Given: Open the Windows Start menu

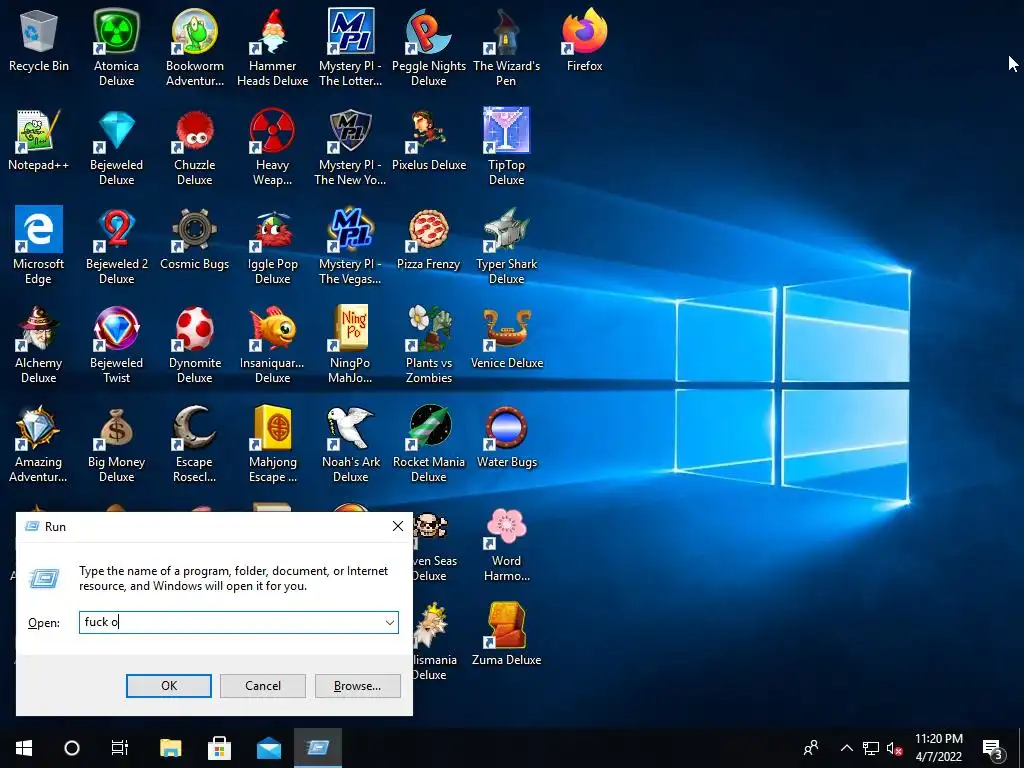Looking at the screenshot, I should [x=24, y=748].
